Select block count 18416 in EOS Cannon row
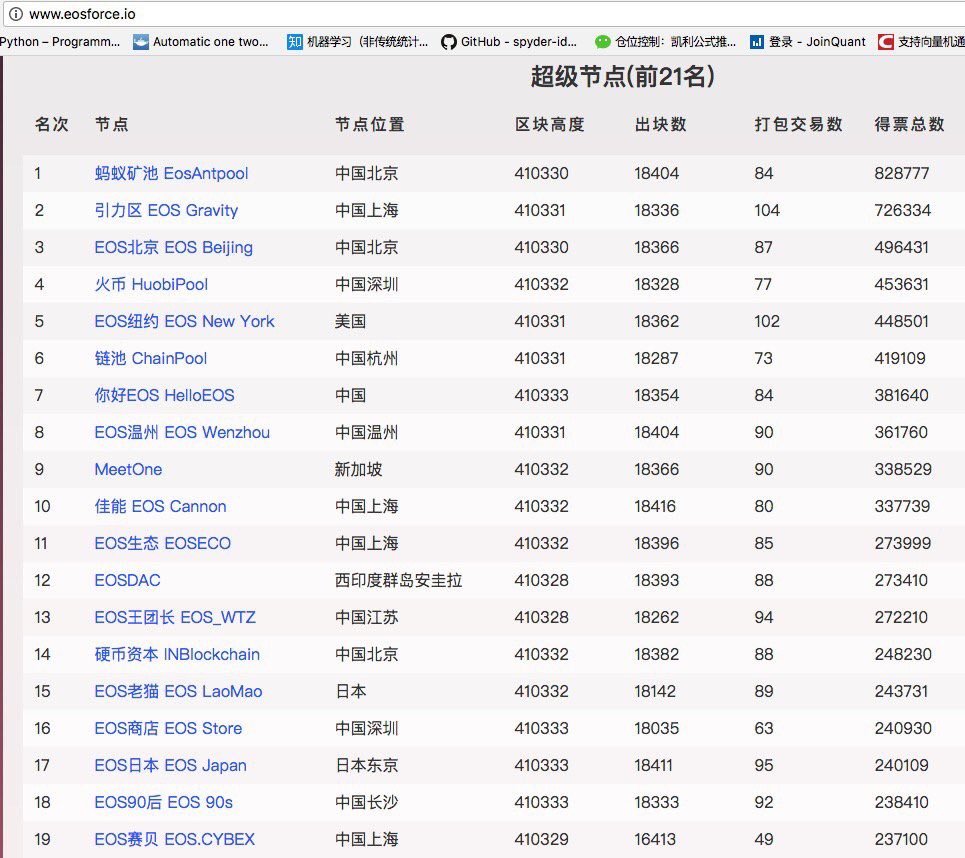965x858 pixels. tap(655, 506)
